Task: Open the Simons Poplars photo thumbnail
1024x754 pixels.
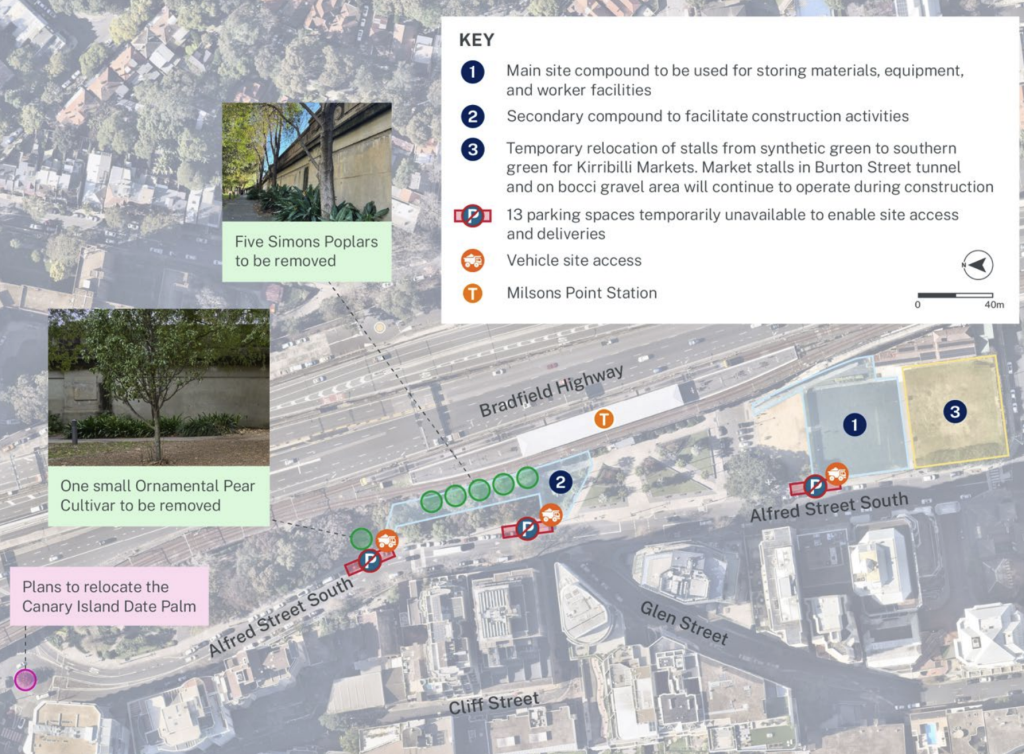Action: (x=306, y=161)
